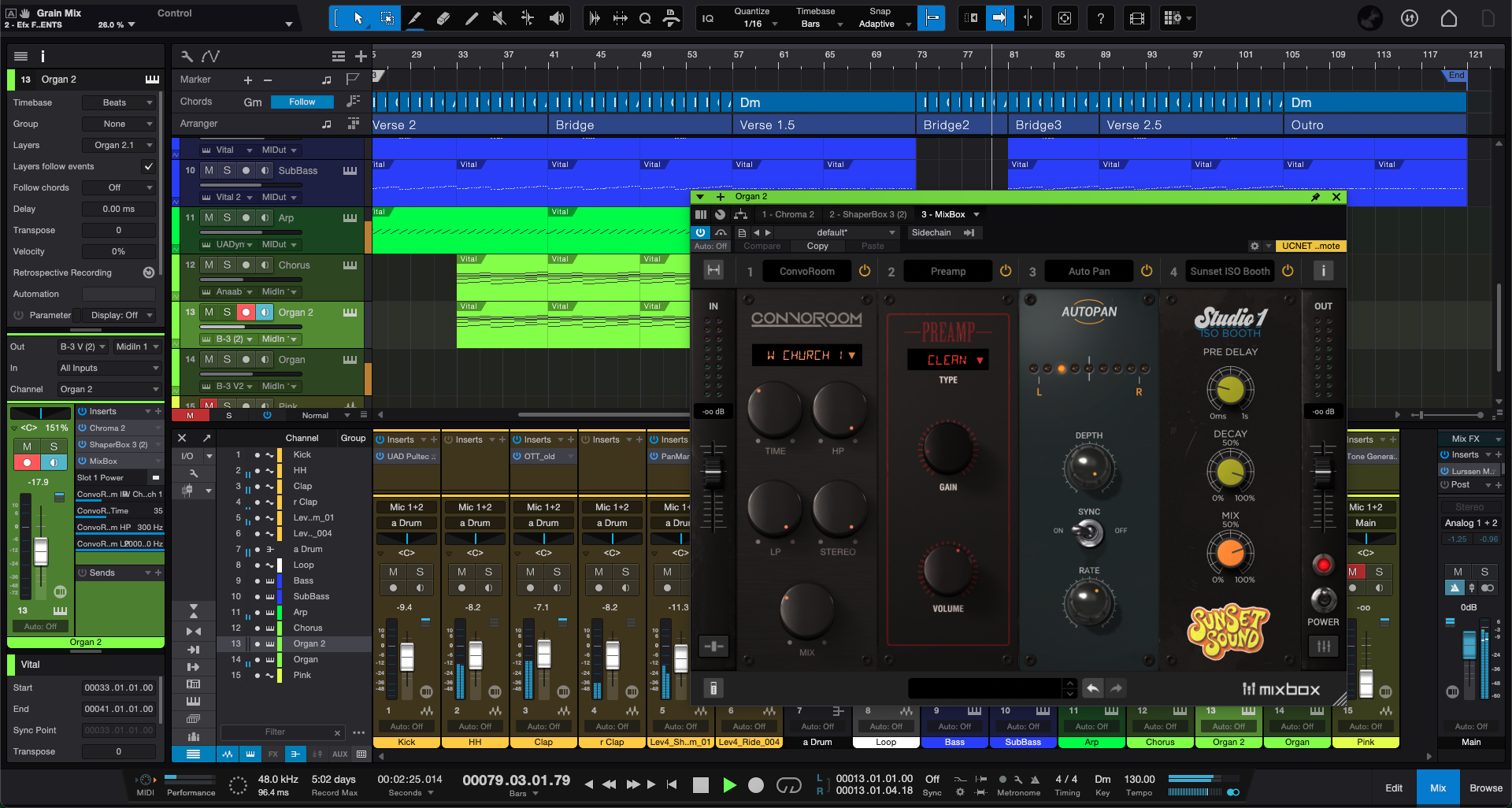
Task: Open the Browse panel
Action: pyautogui.click(x=1485, y=788)
